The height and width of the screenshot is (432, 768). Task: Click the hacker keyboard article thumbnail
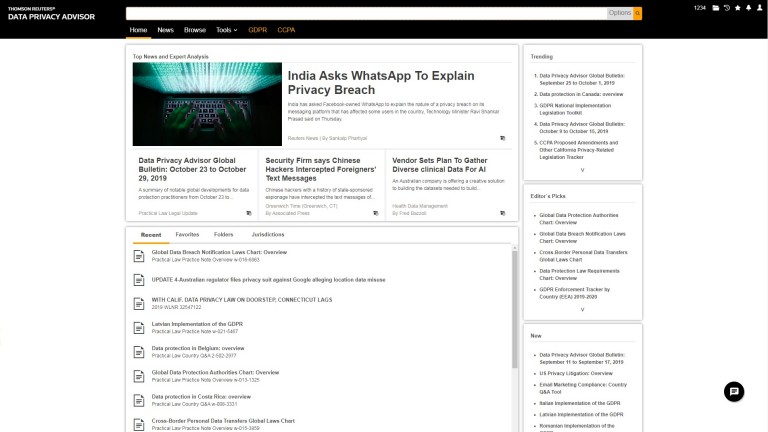(x=207, y=104)
